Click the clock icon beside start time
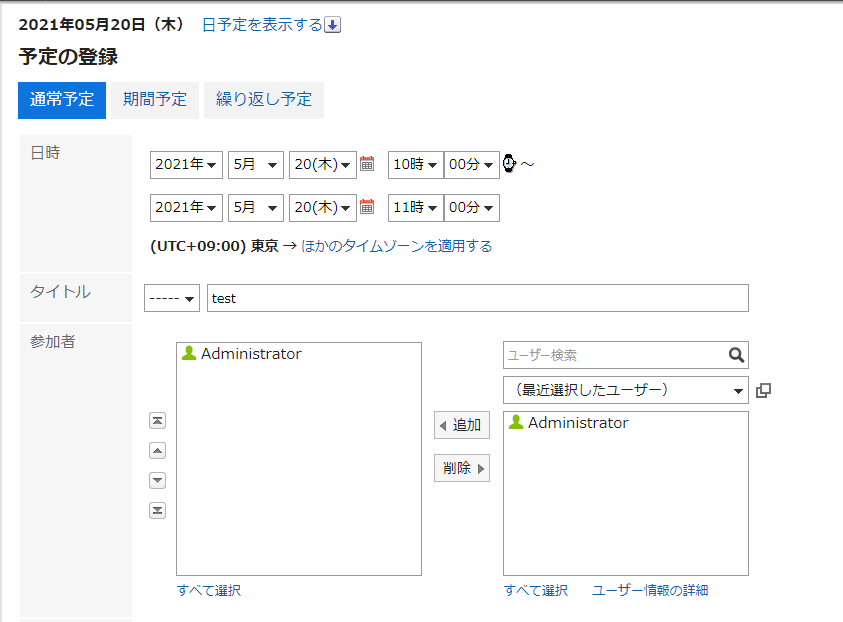The image size is (843, 622). pos(509,164)
